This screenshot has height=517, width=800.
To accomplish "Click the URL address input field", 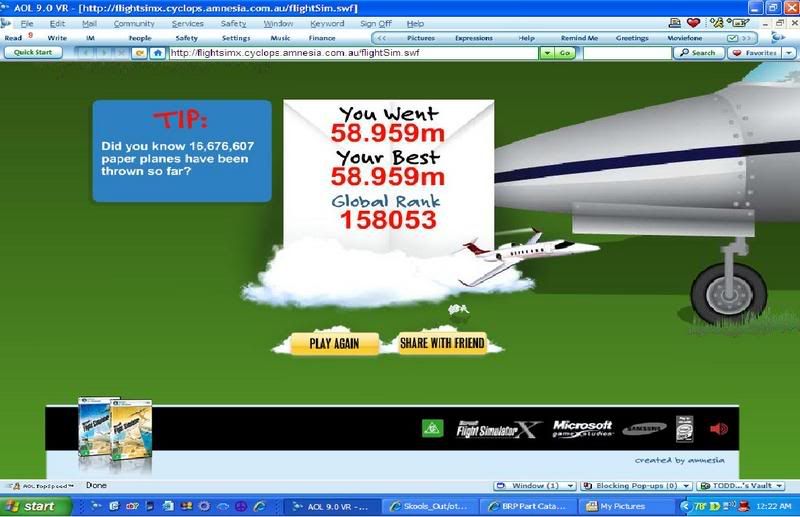I will 350,53.
